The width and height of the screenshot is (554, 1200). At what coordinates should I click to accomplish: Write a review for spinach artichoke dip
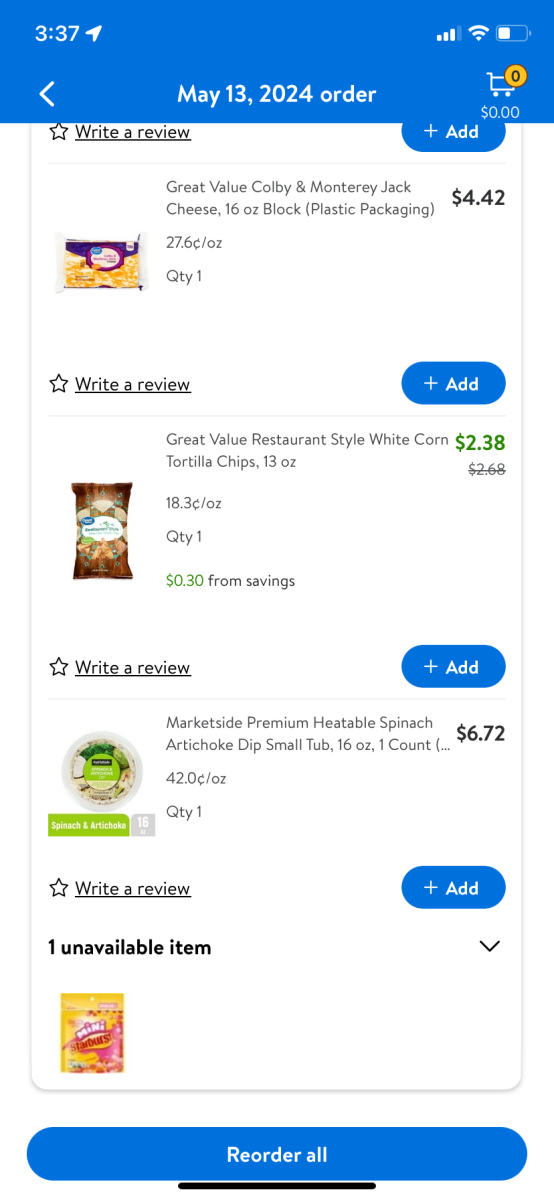pyautogui.click(x=132, y=888)
